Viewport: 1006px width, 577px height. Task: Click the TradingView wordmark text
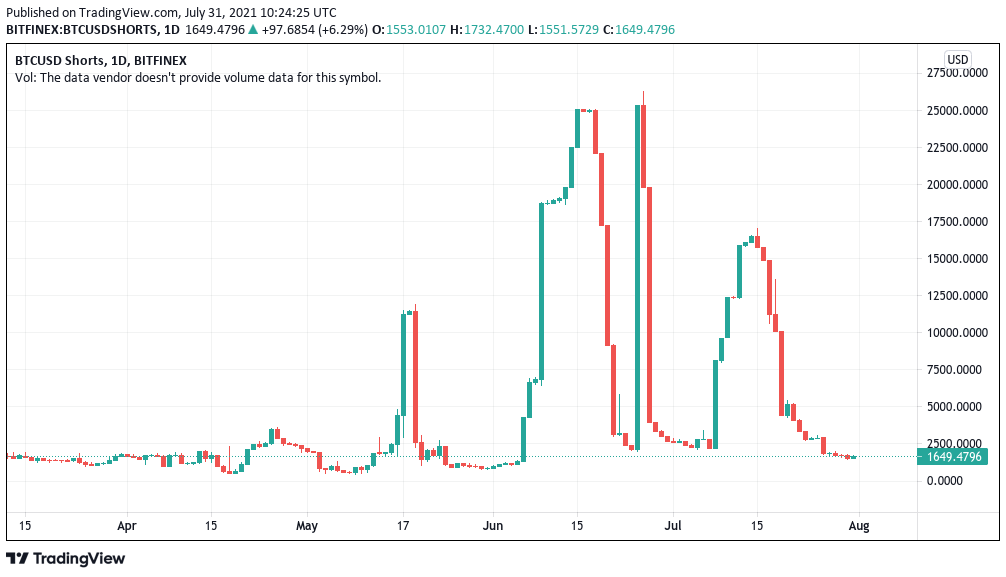coord(79,558)
